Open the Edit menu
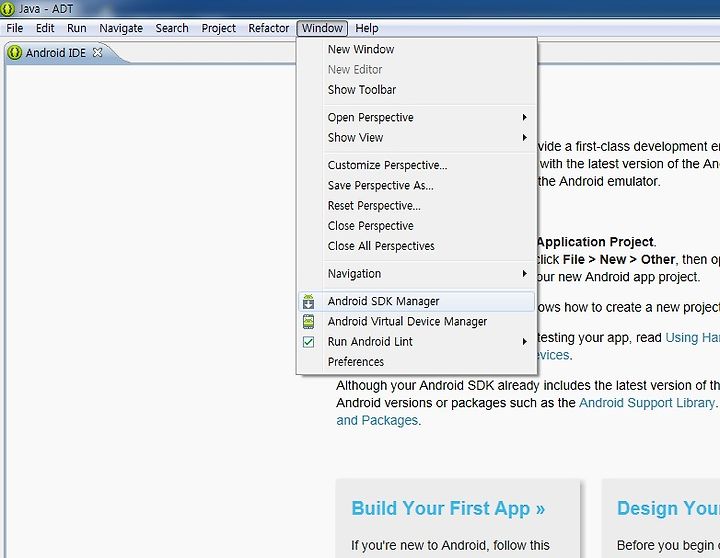 (x=45, y=28)
